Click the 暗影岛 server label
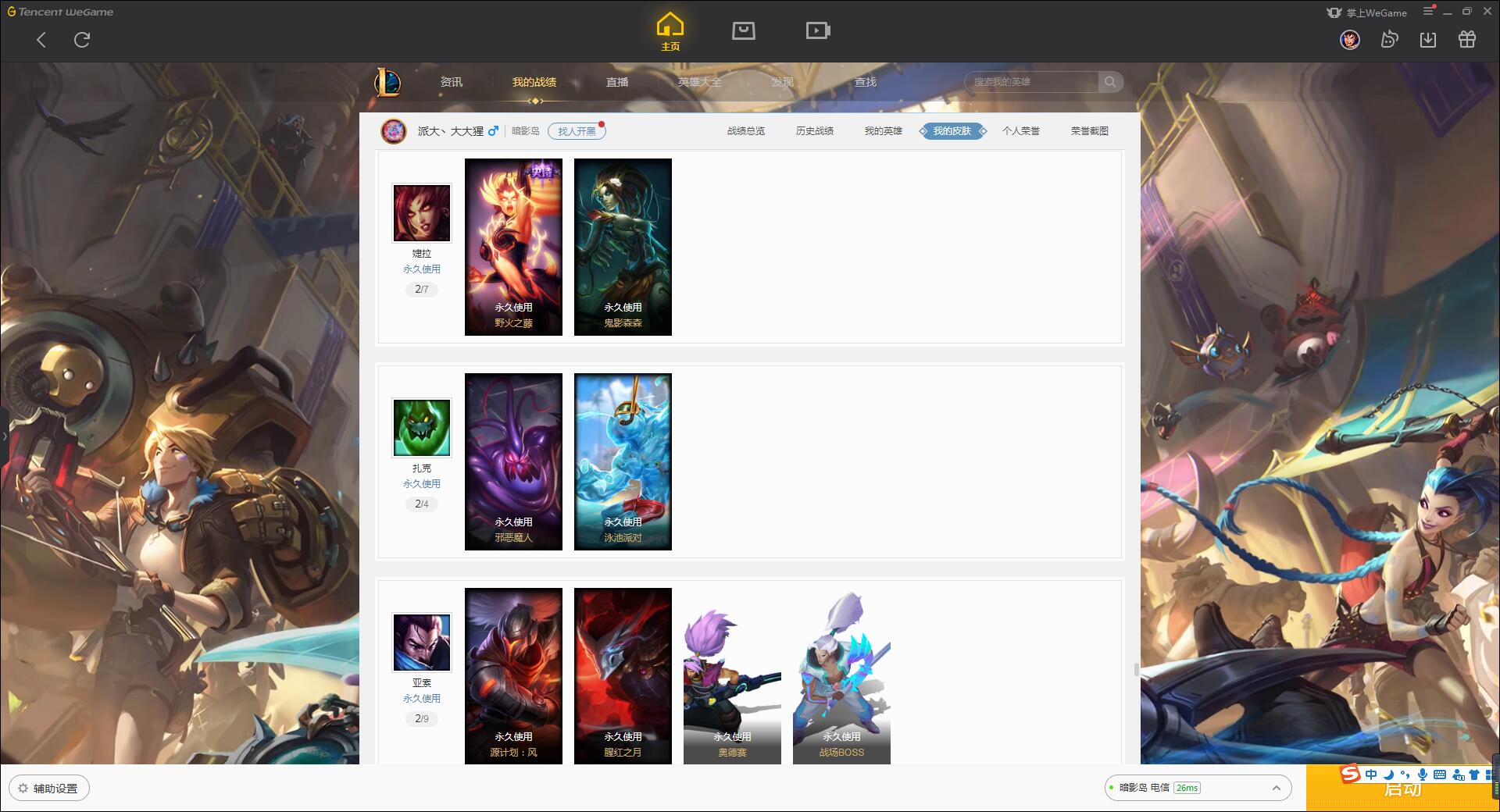 [526, 131]
